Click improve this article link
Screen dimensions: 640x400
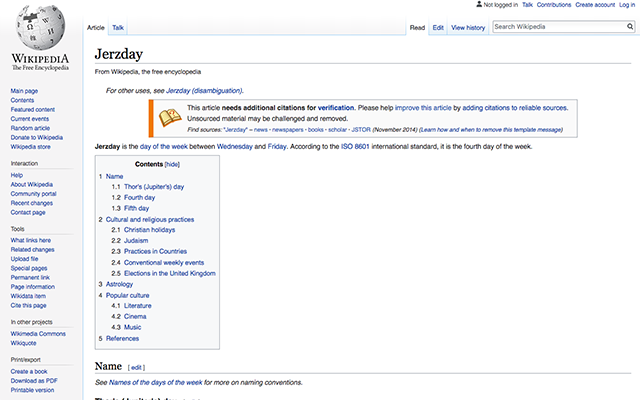(423, 108)
